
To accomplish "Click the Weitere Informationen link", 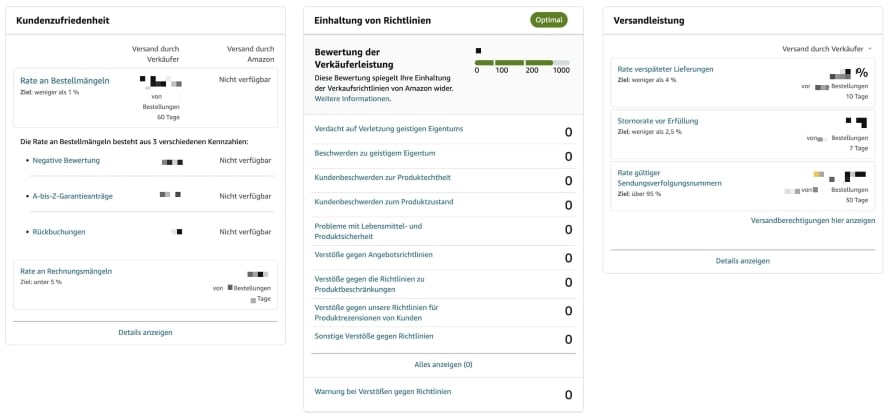I will (352, 98).
